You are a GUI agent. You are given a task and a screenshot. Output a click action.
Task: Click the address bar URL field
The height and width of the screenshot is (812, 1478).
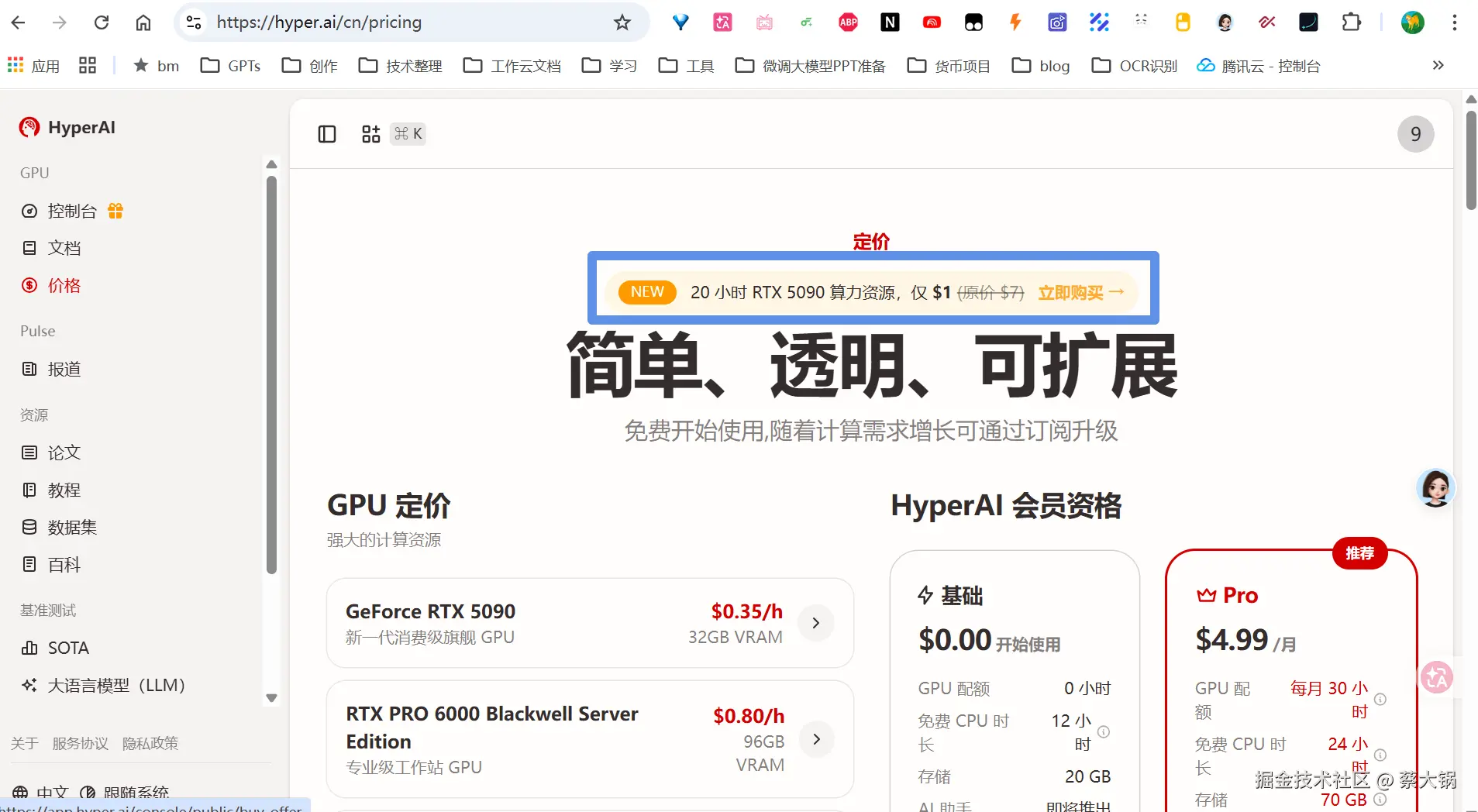(x=411, y=22)
